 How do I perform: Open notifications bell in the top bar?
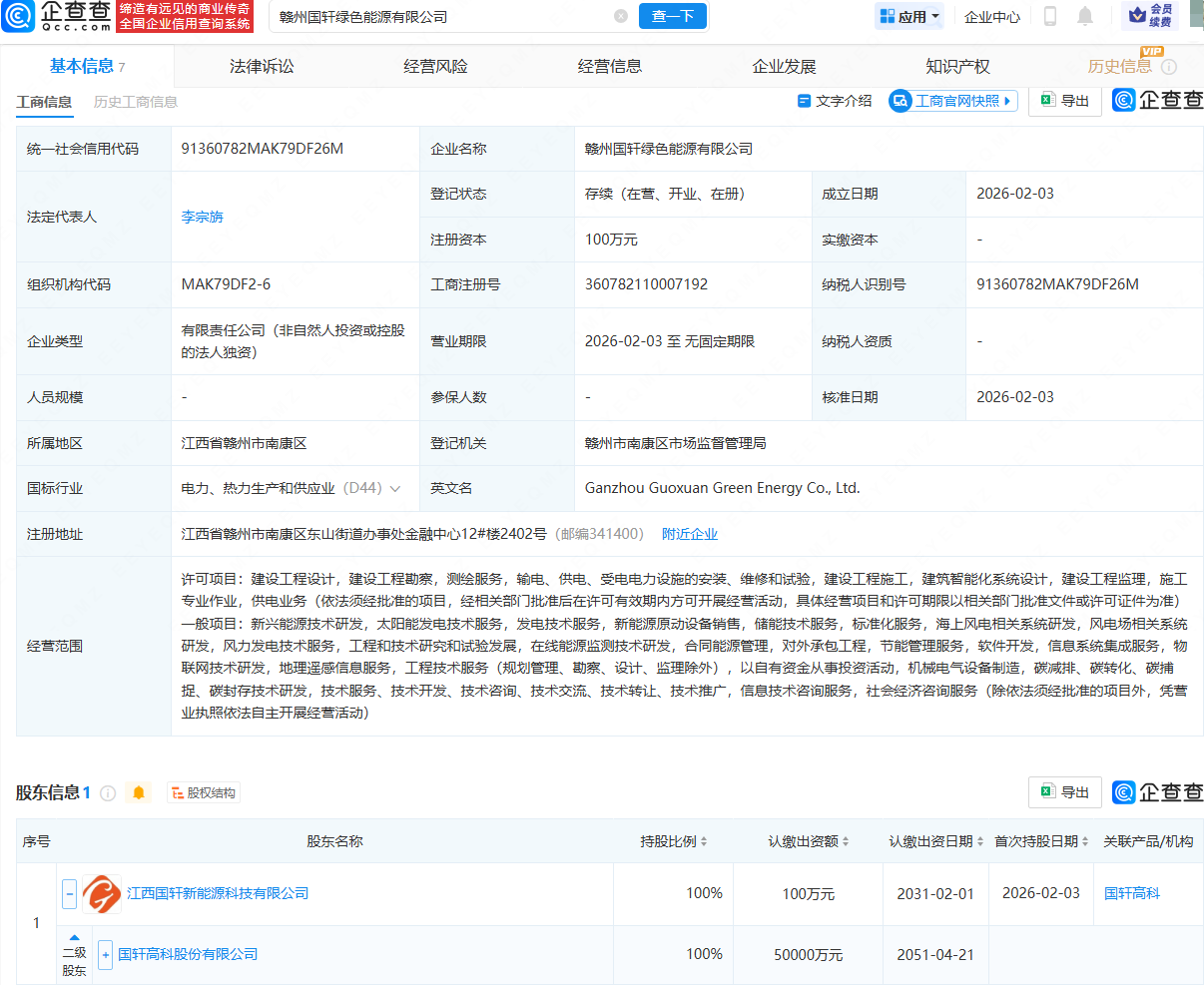1085,16
